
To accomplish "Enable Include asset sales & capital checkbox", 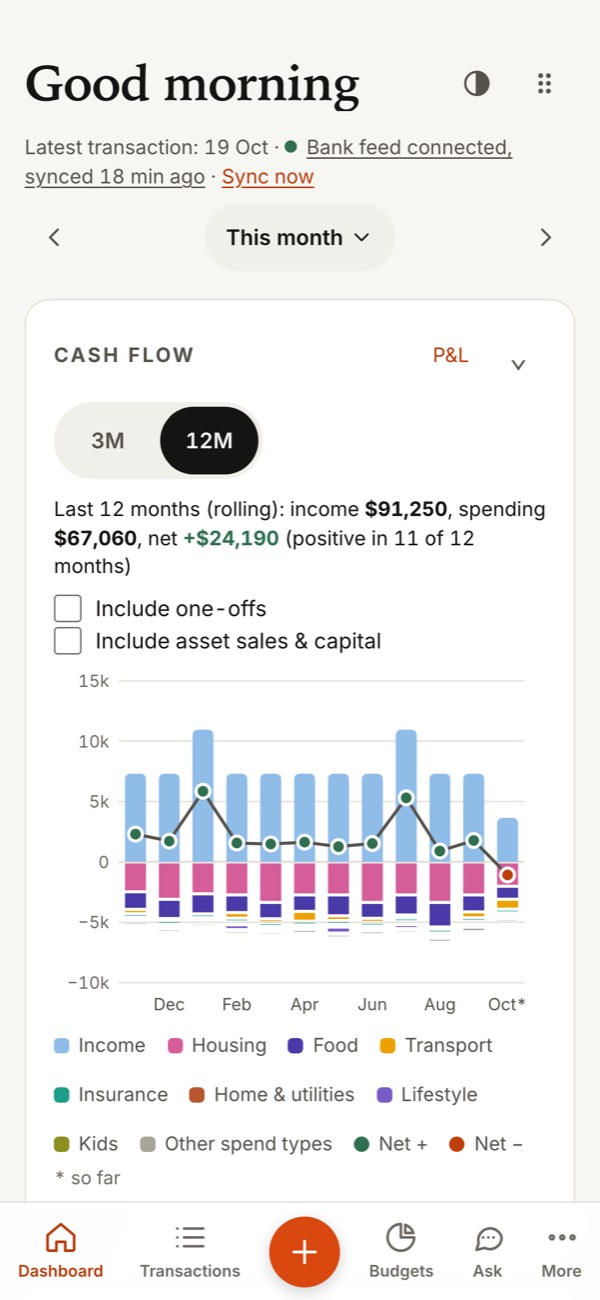I will tap(68, 641).
